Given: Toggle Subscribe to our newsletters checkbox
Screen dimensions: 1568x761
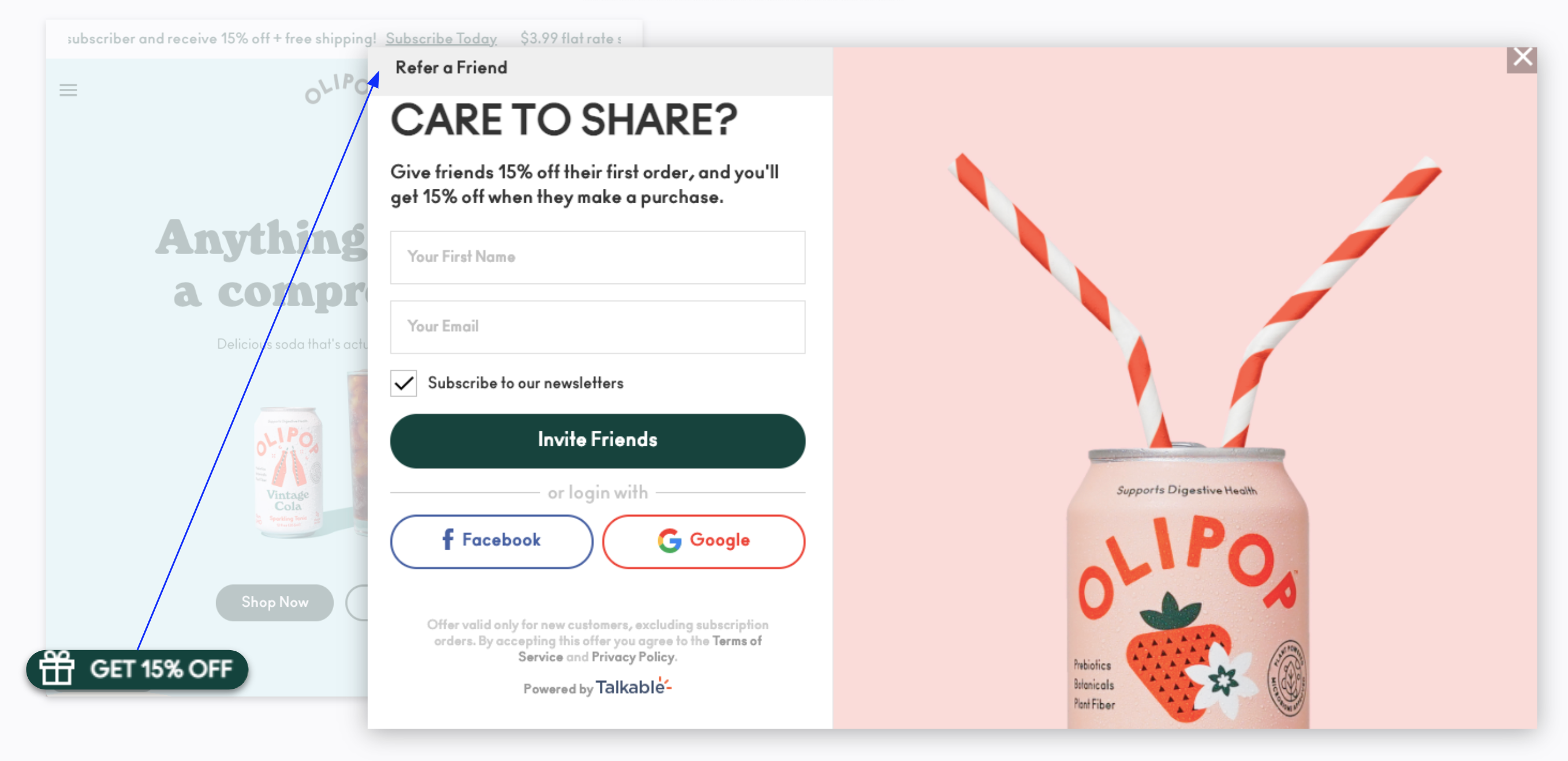Looking at the screenshot, I should (x=404, y=383).
